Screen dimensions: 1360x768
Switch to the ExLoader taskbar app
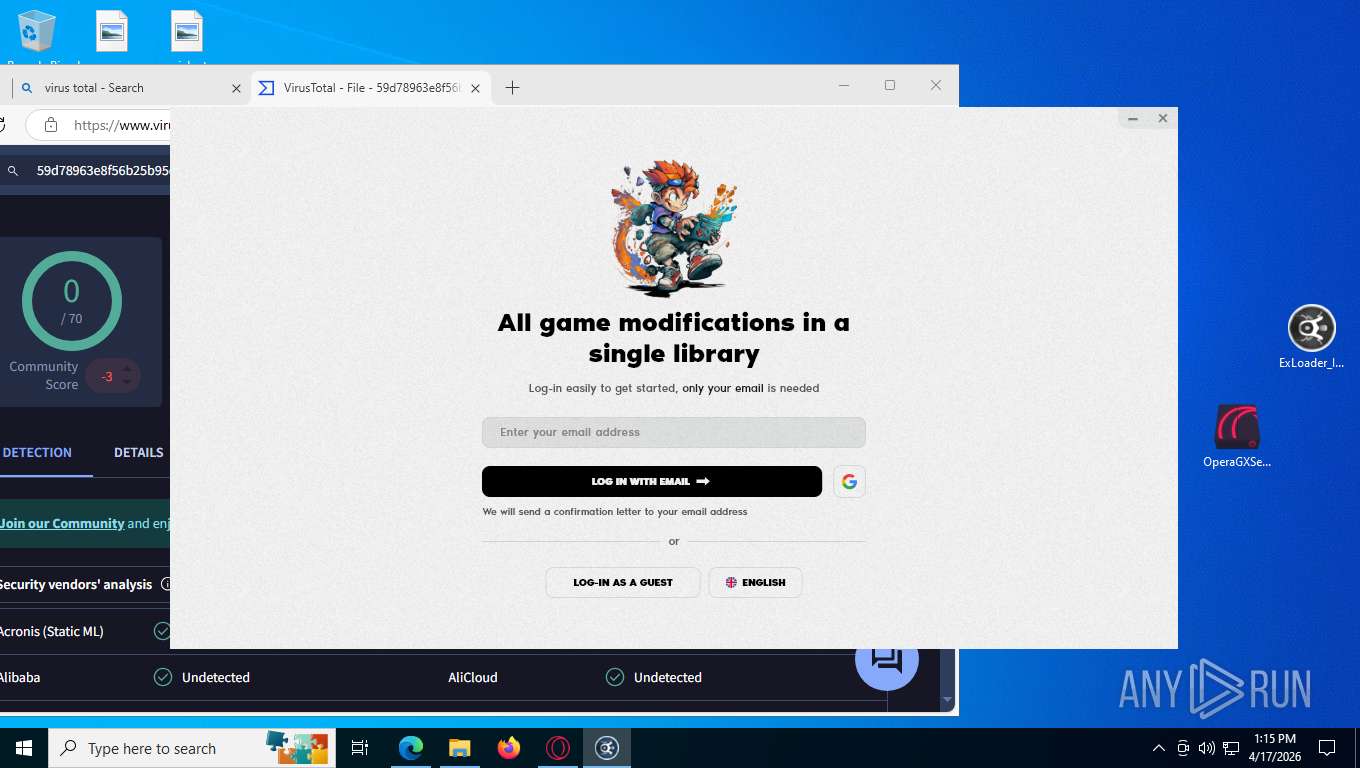pyautogui.click(x=607, y=748)
